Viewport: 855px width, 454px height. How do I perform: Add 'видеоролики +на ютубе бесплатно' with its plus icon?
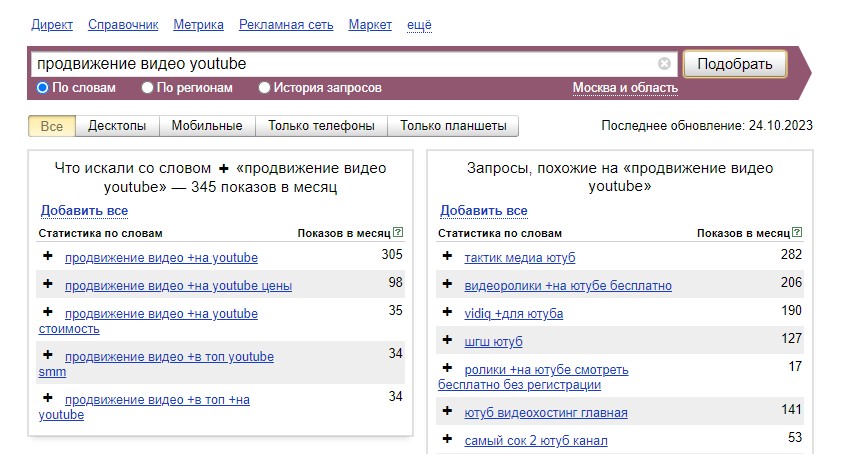(448, 284)
